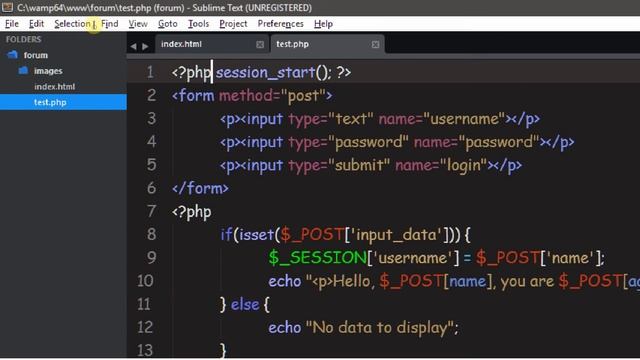The height and width of the screenshot is (360, 640).
Task: Click the Sublime Text title bar icon
Action: pyautogui.click(x=7, y=7)
